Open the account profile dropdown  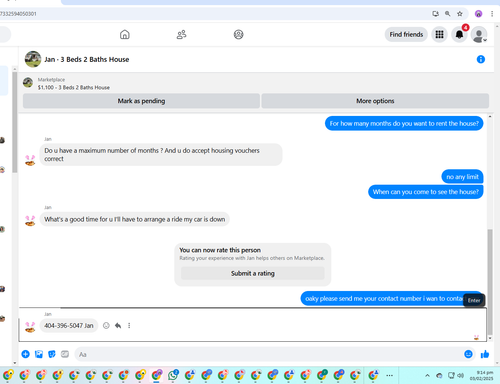[x=479, y=34]
